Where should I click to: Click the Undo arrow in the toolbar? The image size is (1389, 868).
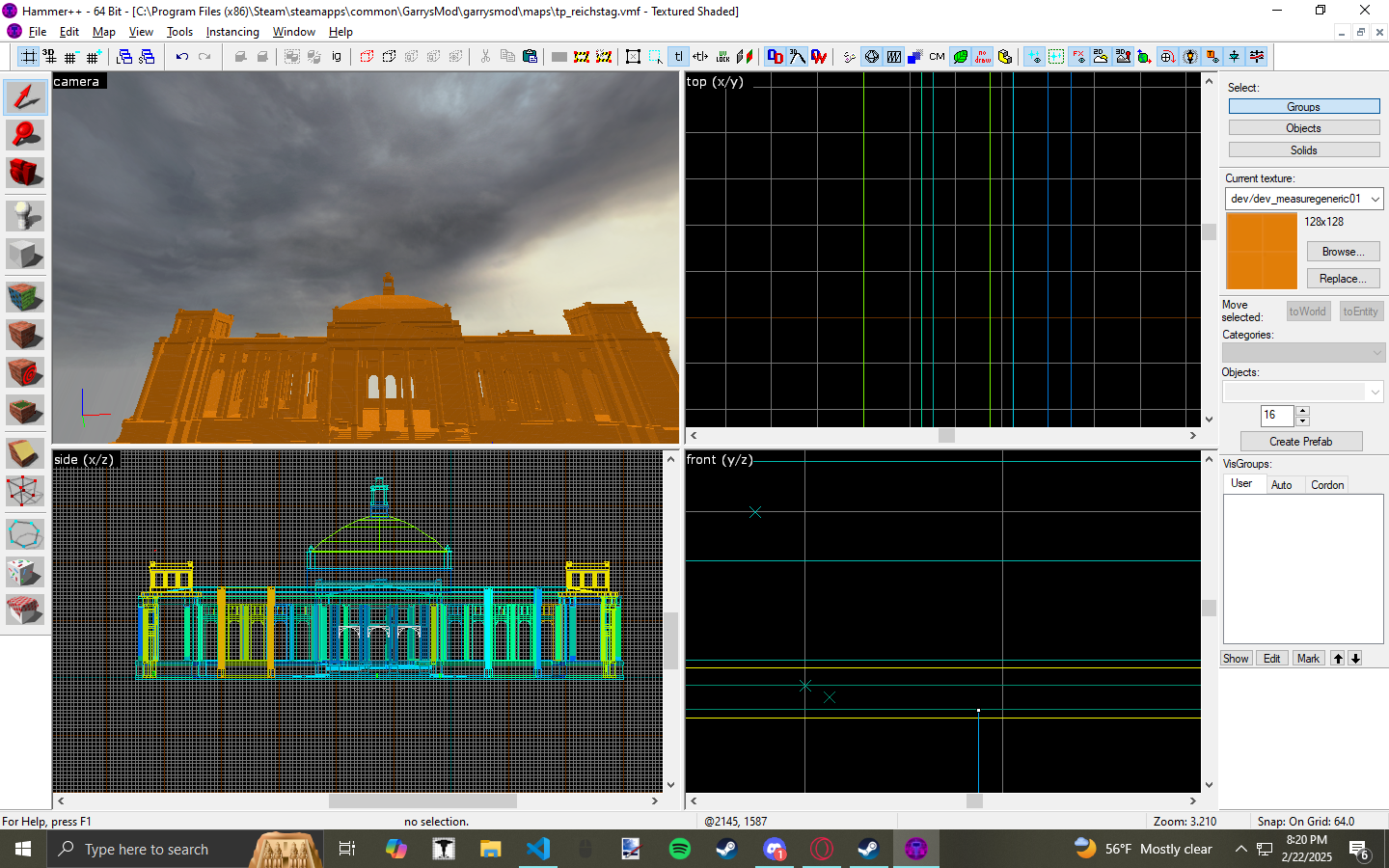182,57
